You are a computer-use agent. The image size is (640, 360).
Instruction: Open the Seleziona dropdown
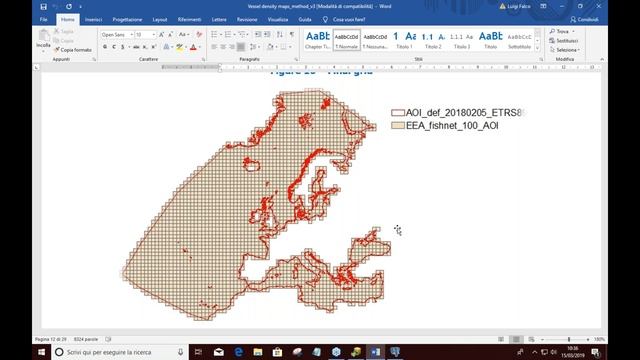[565, 50]
